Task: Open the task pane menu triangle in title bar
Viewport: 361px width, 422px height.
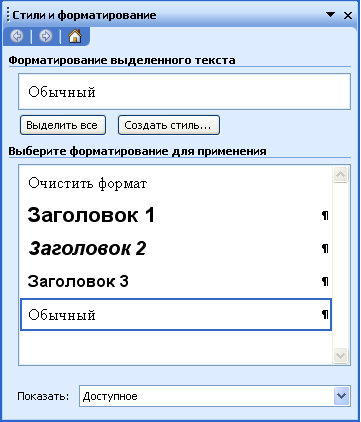Action: (330, 15)
